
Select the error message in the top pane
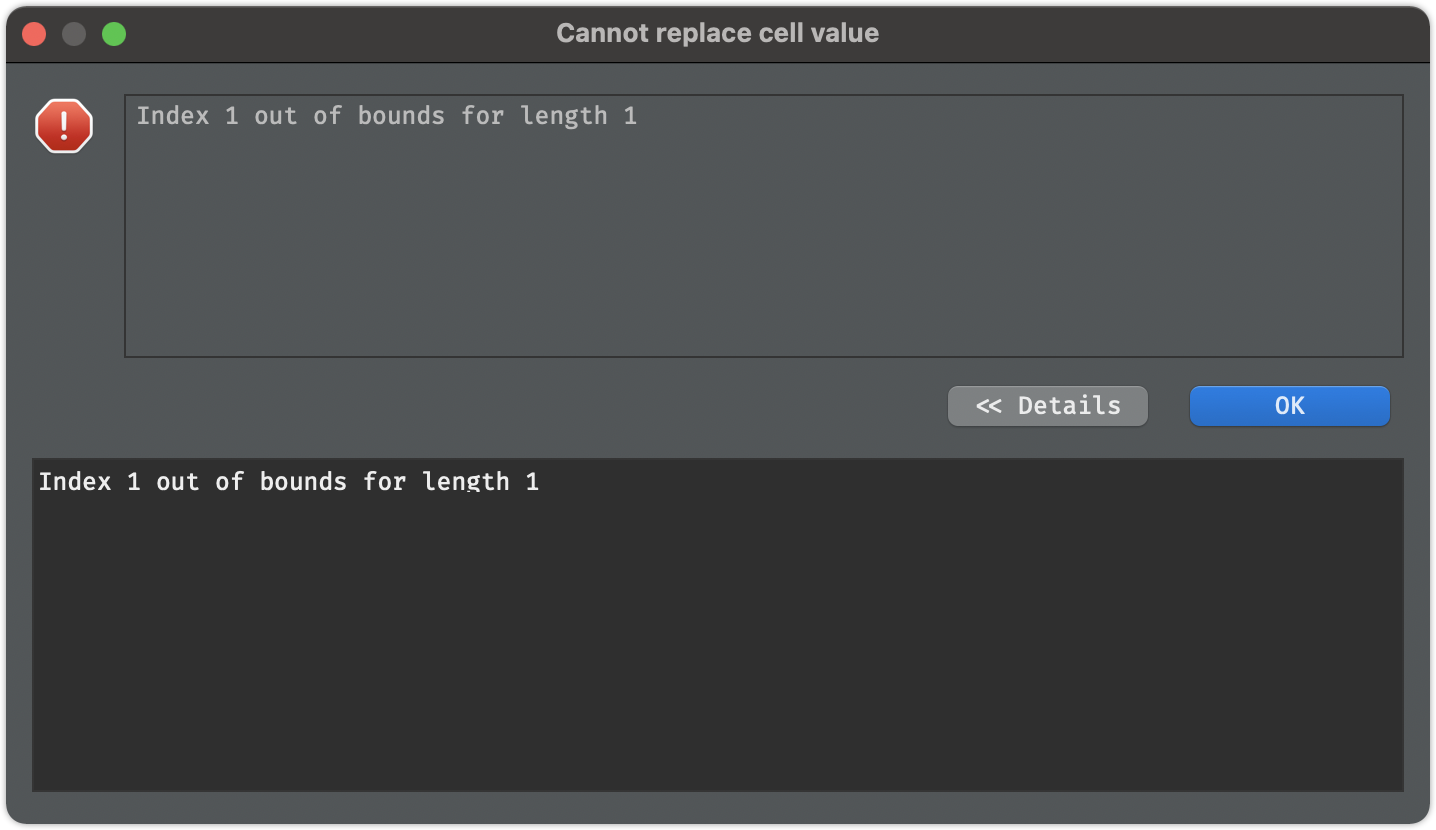click(x=387, y=115)
